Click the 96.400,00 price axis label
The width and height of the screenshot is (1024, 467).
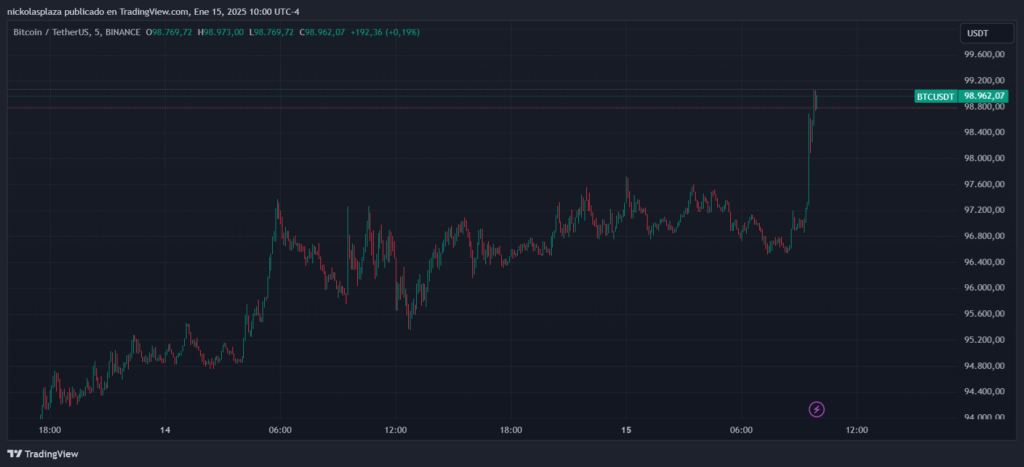pos(984,262)
